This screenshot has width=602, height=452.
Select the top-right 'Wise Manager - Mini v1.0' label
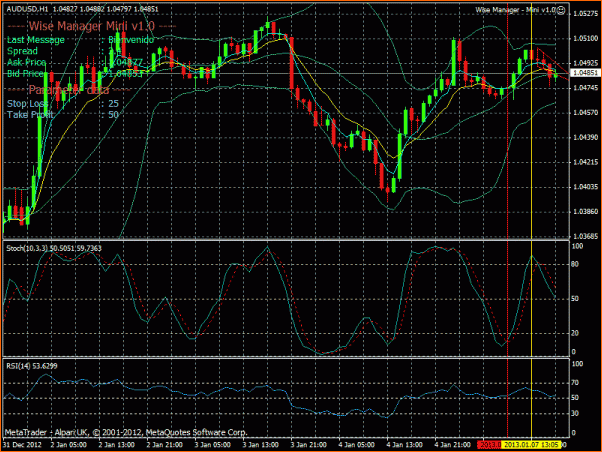coord(516,10)
